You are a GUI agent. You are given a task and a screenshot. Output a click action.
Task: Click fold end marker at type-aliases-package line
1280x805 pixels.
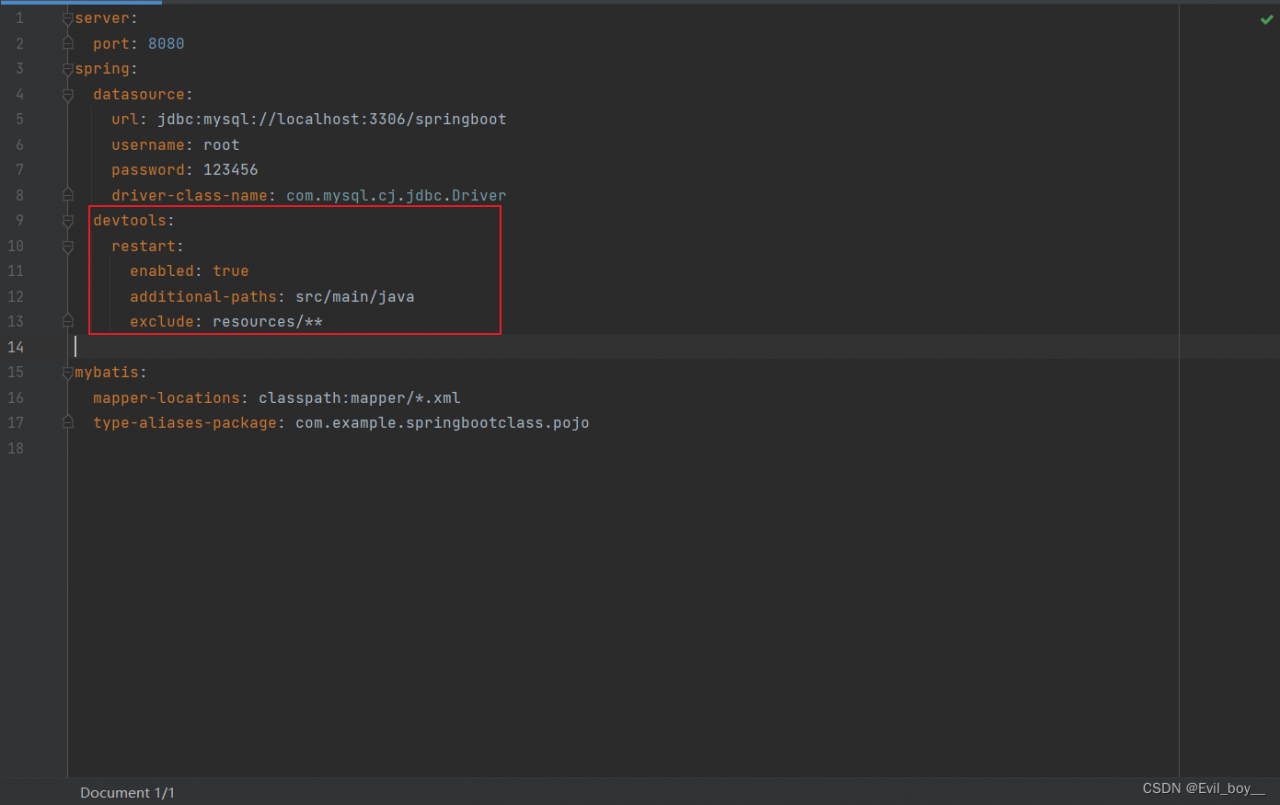68,423
